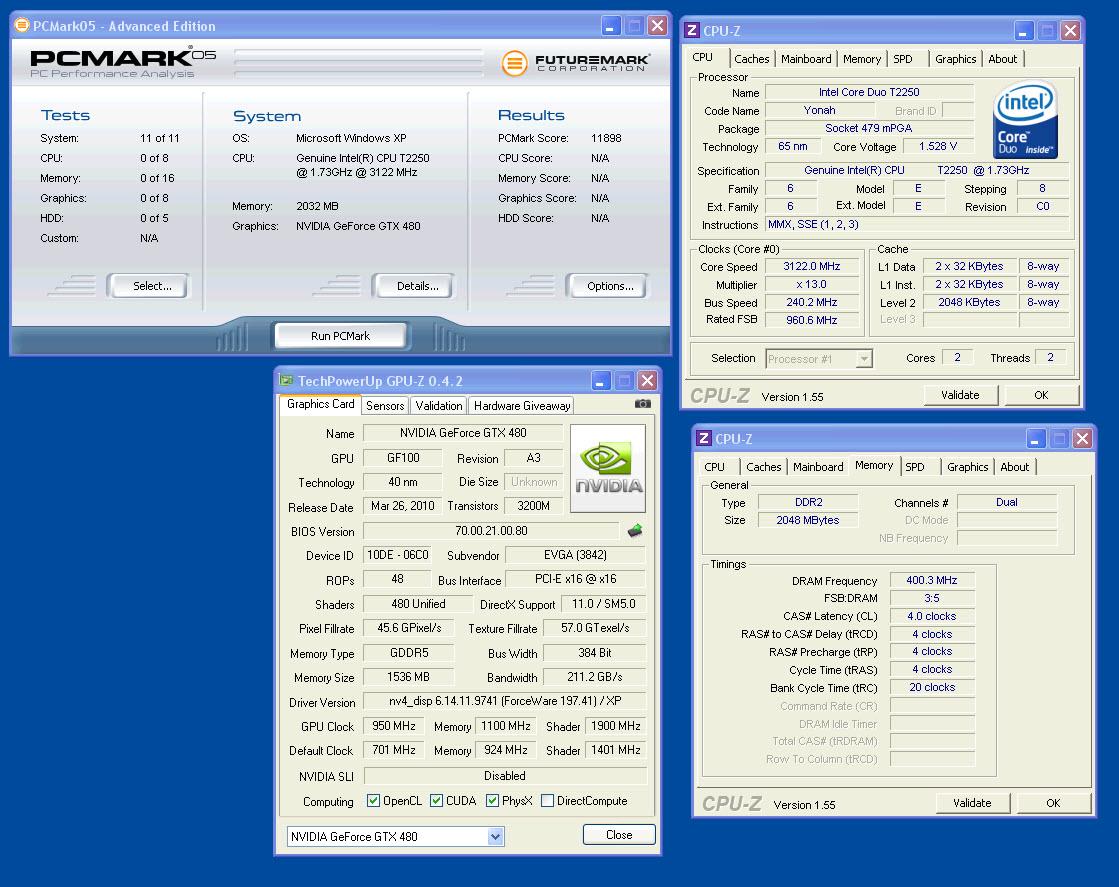Click the NVIDIA logo in GPU-Z

[x=608, y=468]
